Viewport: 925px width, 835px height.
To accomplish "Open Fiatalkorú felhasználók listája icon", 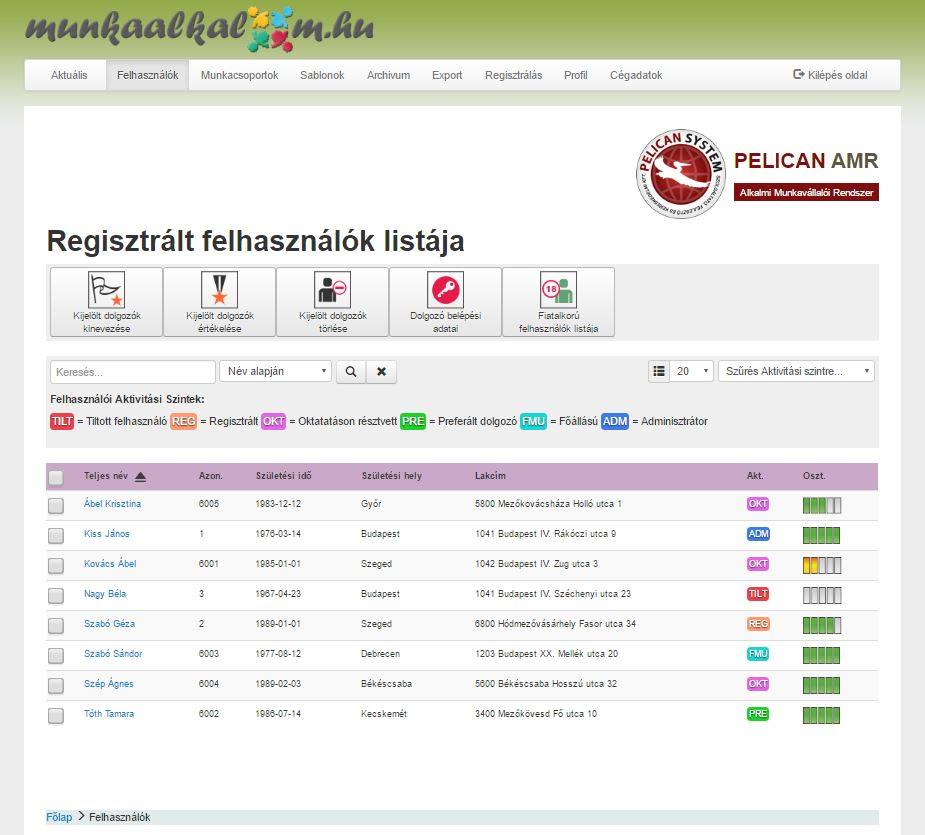I will [x=558, y=291].
